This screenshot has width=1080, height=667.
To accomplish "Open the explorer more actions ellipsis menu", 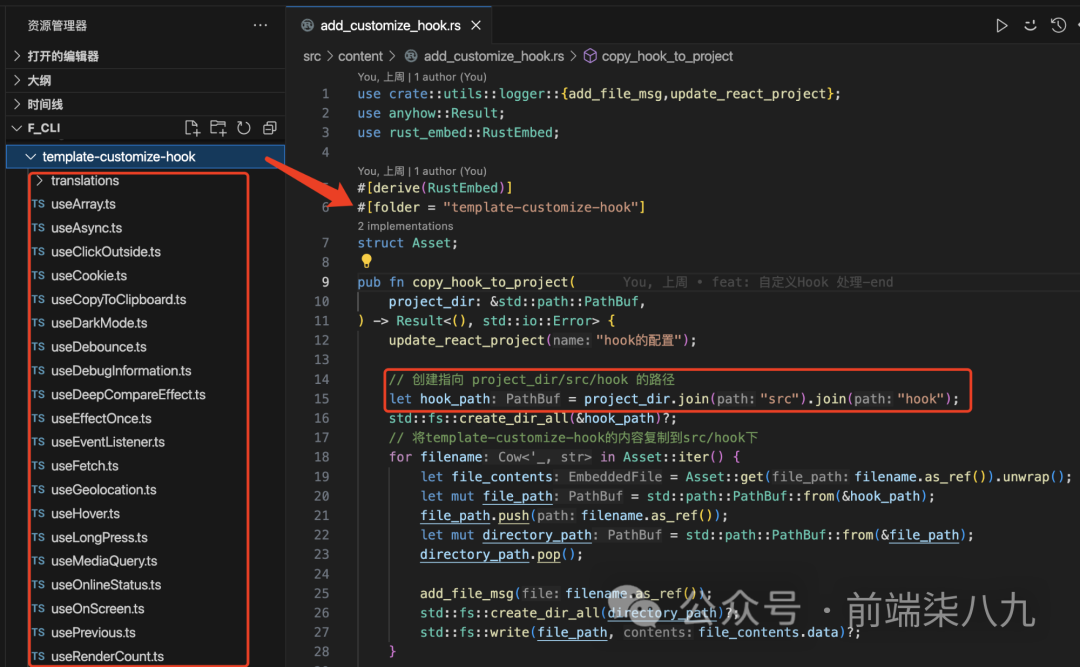I will (260, 25).
